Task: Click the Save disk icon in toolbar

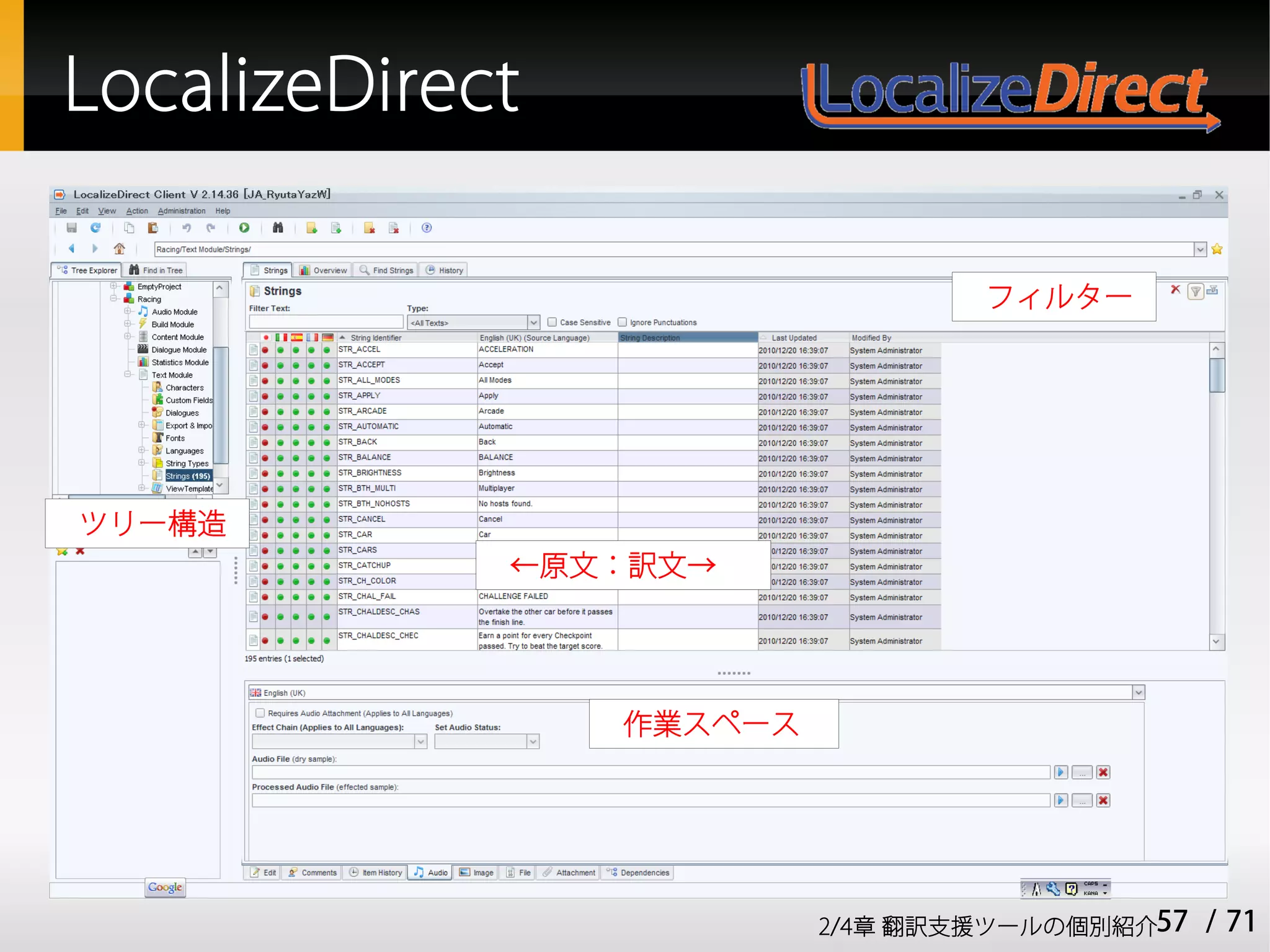Action: click(72, 228)
